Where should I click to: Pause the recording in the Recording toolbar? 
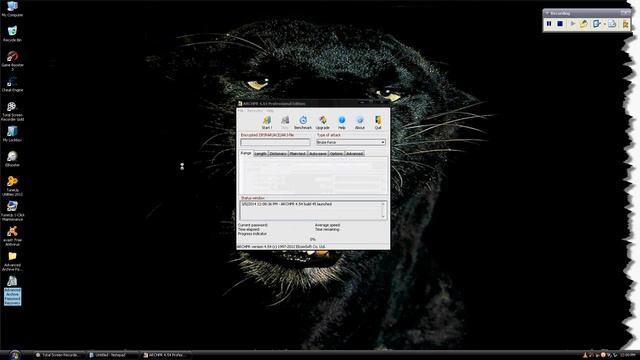point(549,24)
